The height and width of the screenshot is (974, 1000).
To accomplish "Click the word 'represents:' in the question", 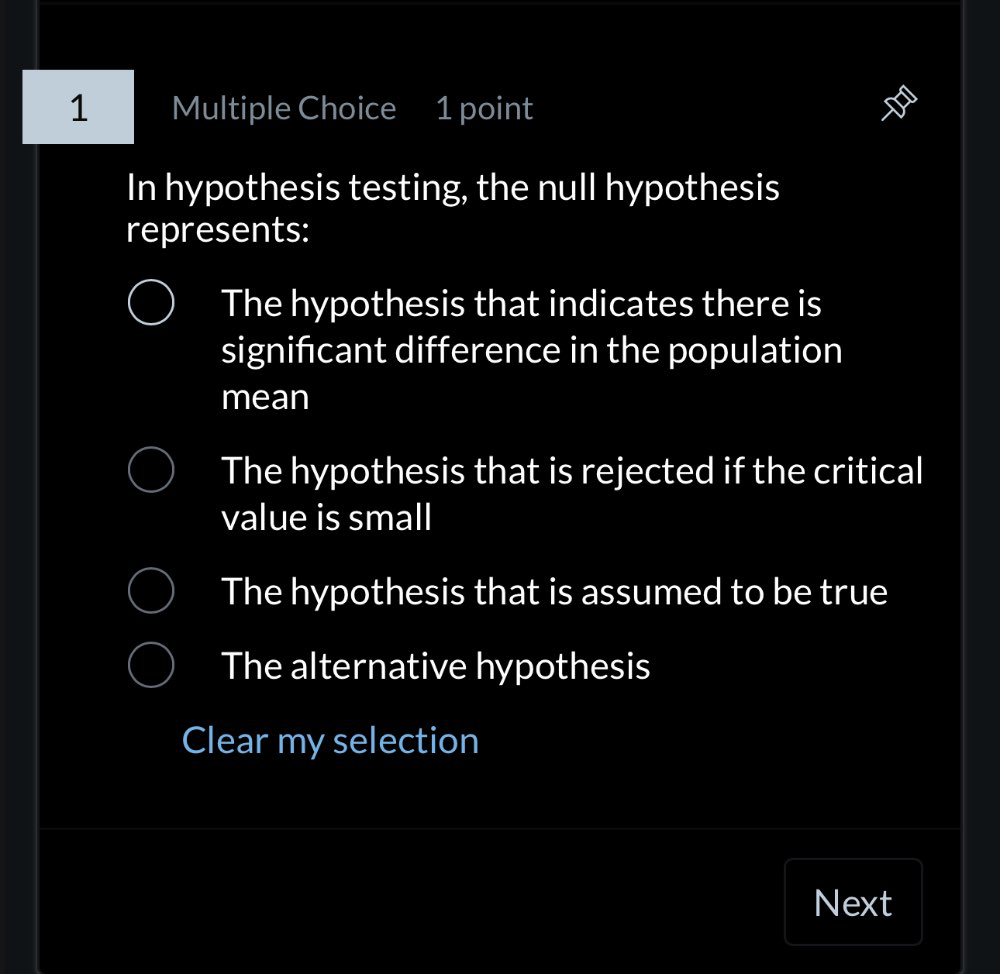I will pos(217,231).
